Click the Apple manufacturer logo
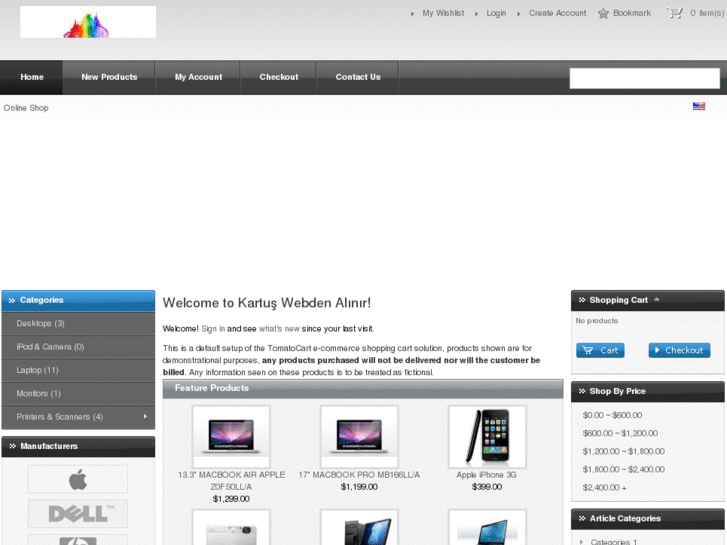The image size is (727, 545). (78, 479)
